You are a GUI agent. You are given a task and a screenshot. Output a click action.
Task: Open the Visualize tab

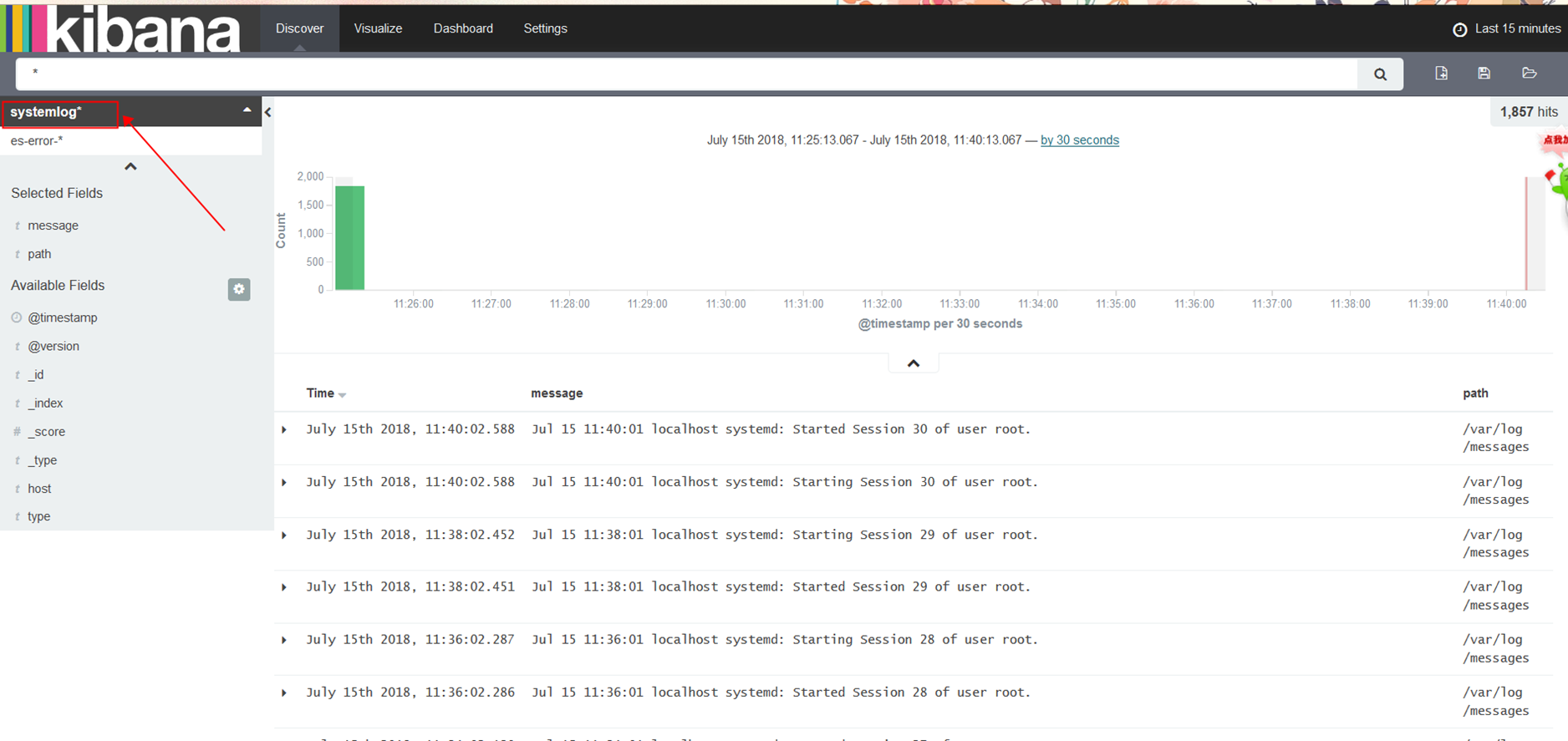378,28
